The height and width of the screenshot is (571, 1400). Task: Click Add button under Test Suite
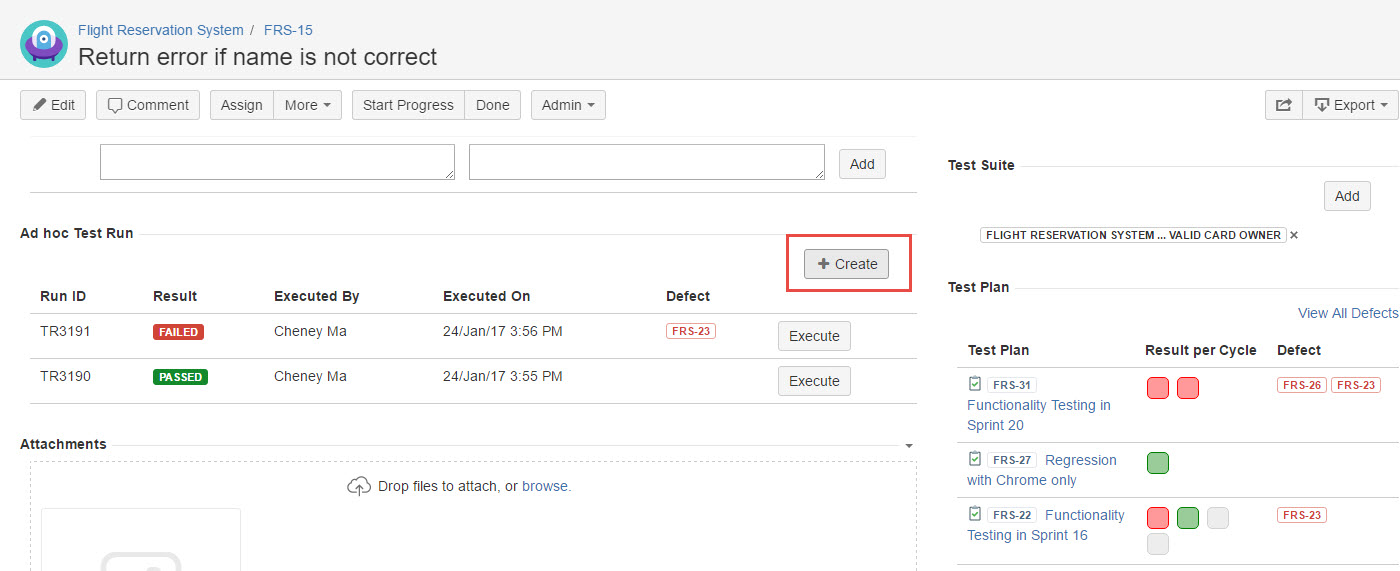coord(1347,196)
